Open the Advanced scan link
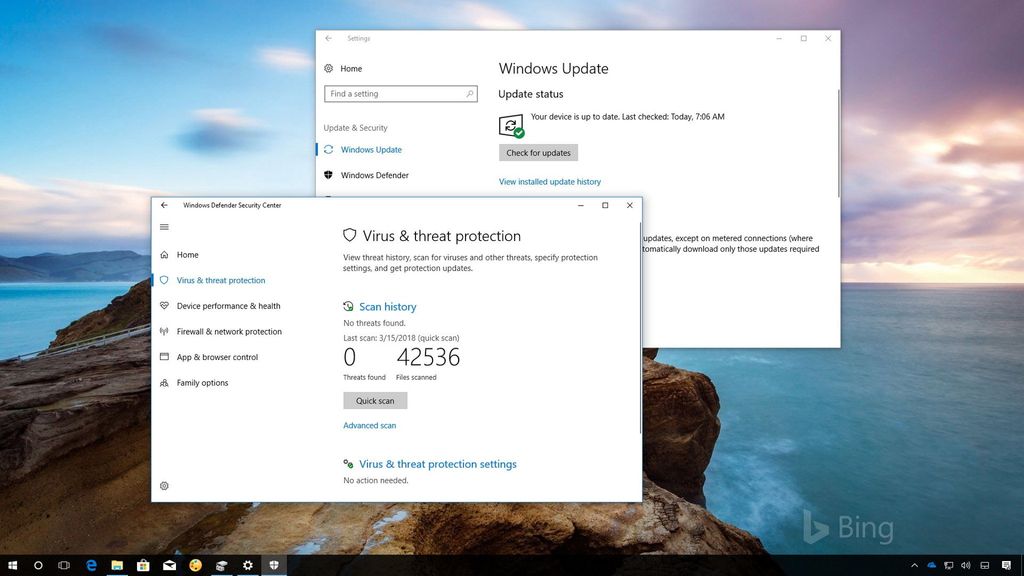The width and height of the screenshot is (1024, 576). click(x=369, y=425)
